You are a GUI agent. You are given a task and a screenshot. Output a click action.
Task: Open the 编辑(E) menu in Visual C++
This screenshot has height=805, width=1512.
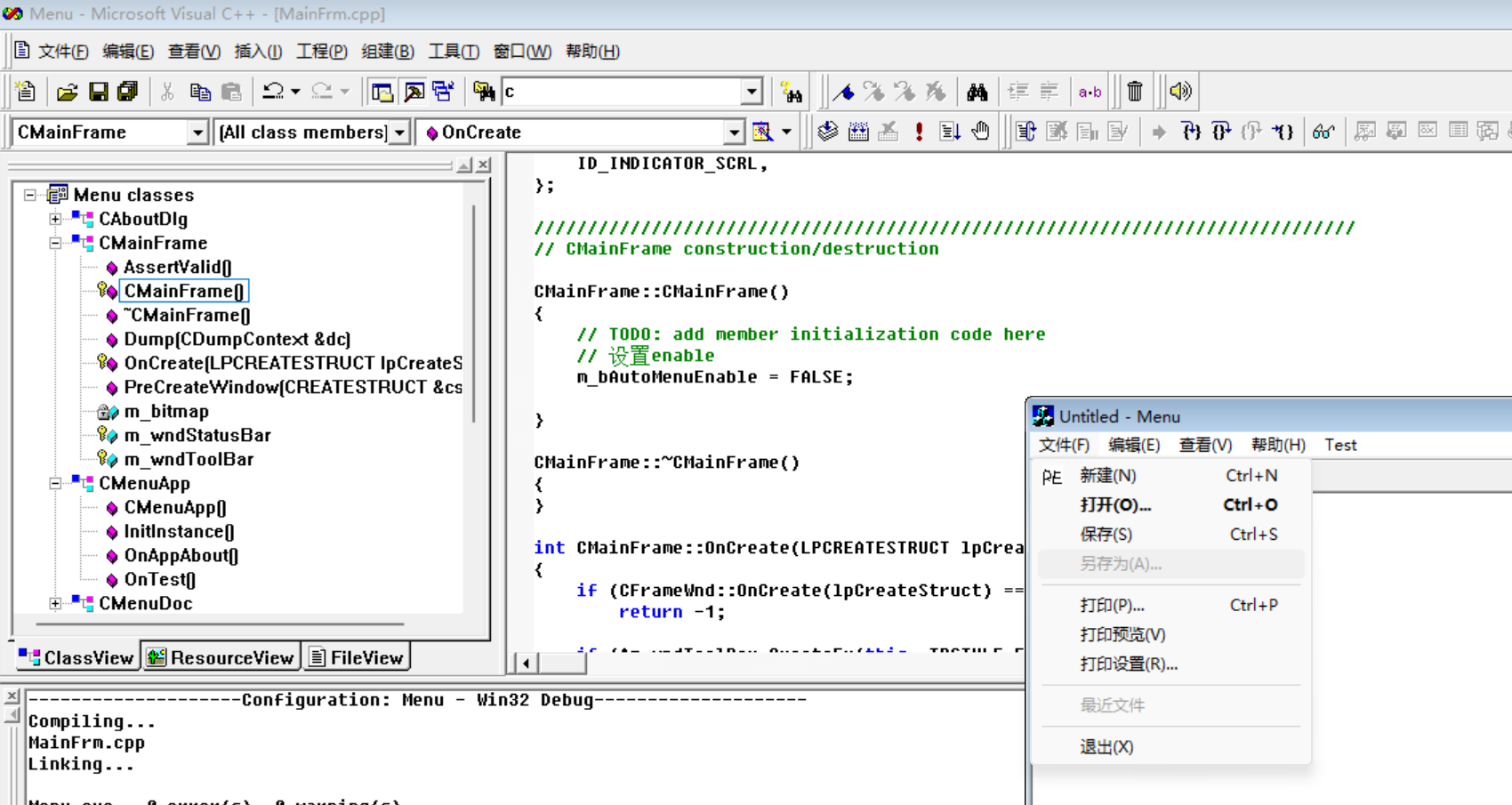click(128, 52)
